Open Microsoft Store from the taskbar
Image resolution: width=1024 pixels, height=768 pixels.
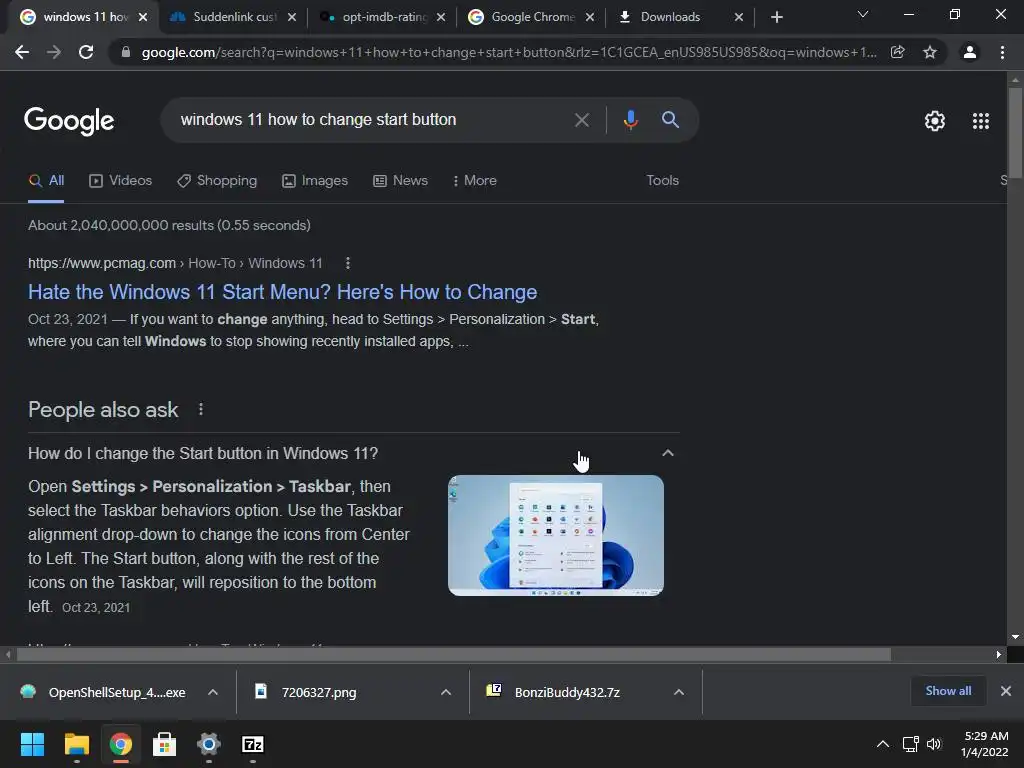165,744
